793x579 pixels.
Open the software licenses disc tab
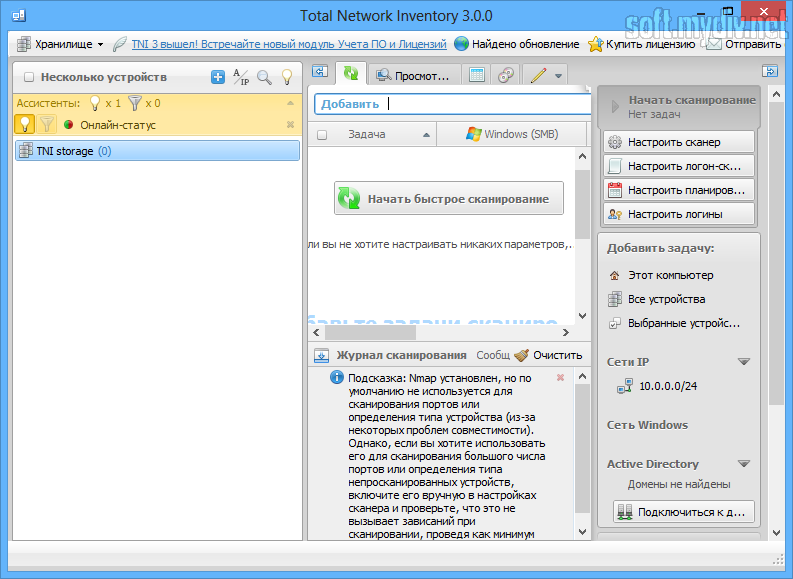pos(506,75)
